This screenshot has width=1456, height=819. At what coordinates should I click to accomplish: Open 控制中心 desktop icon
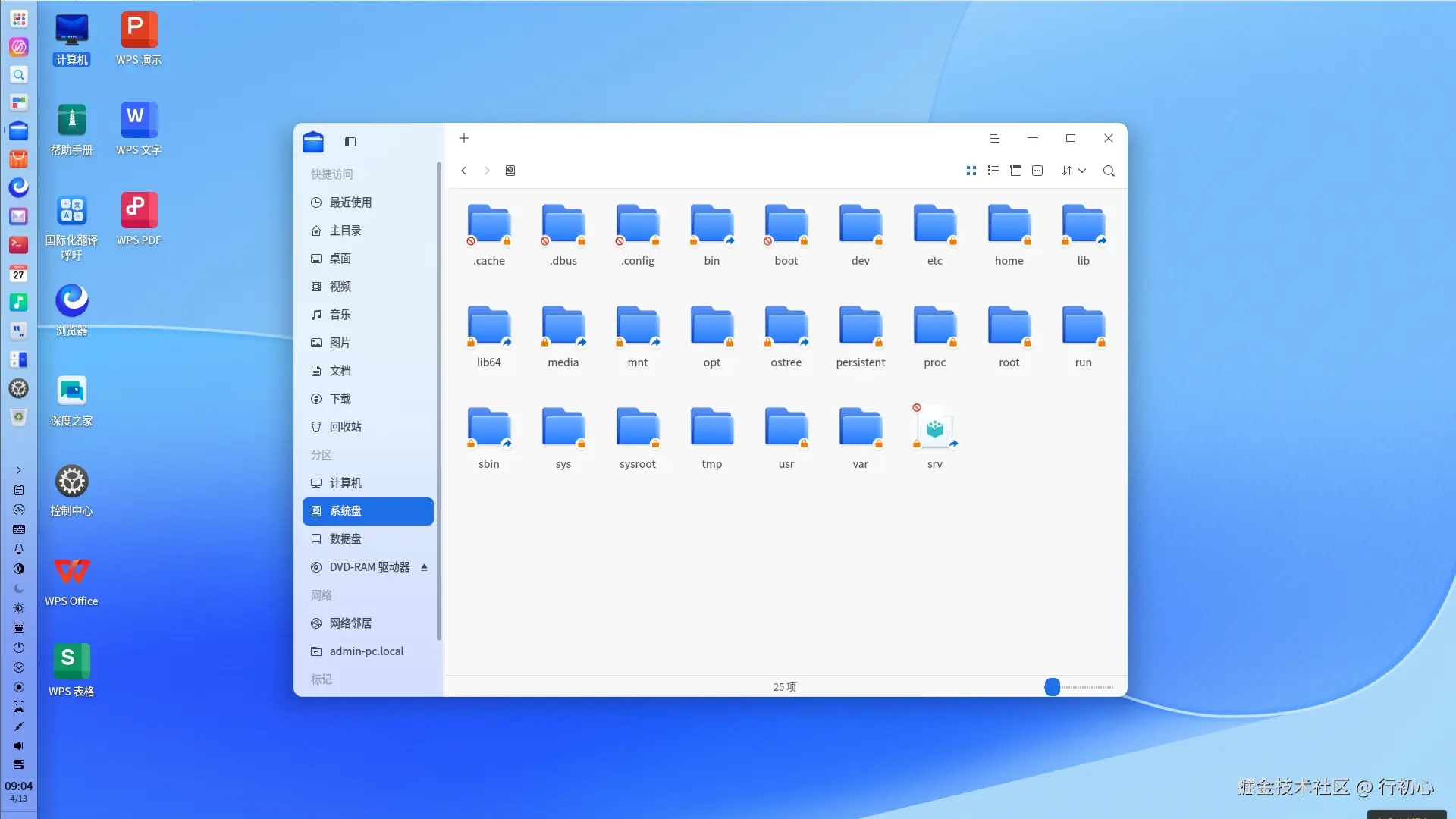[72, 491]
